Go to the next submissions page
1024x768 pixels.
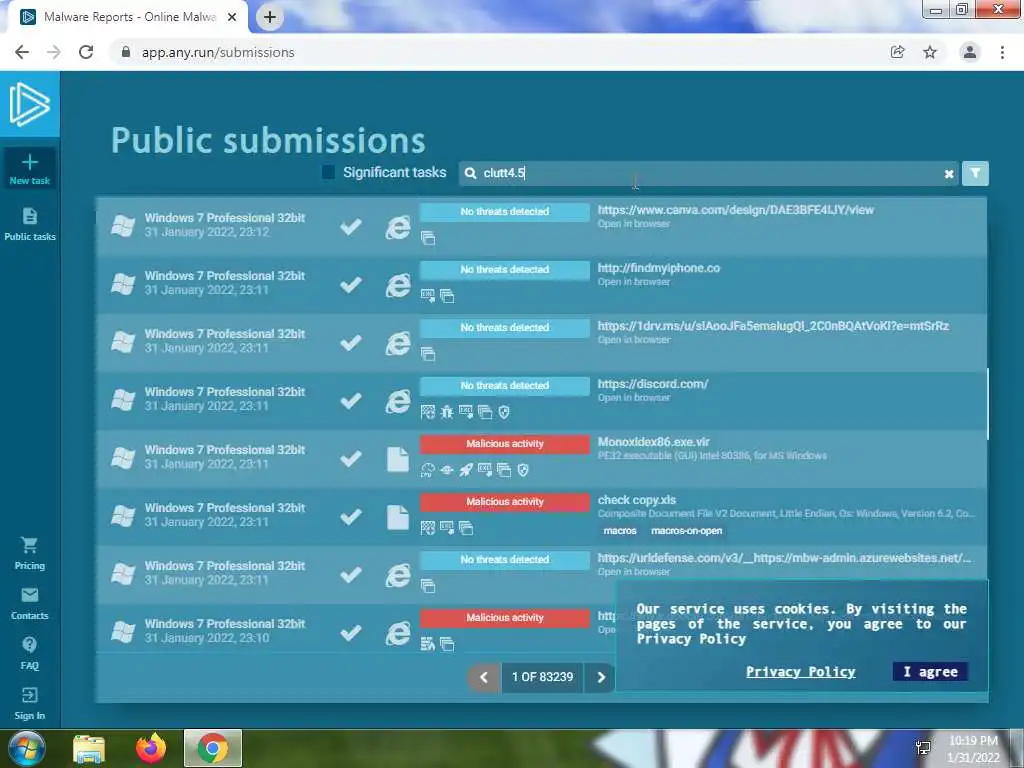click(x=600, y=677)
